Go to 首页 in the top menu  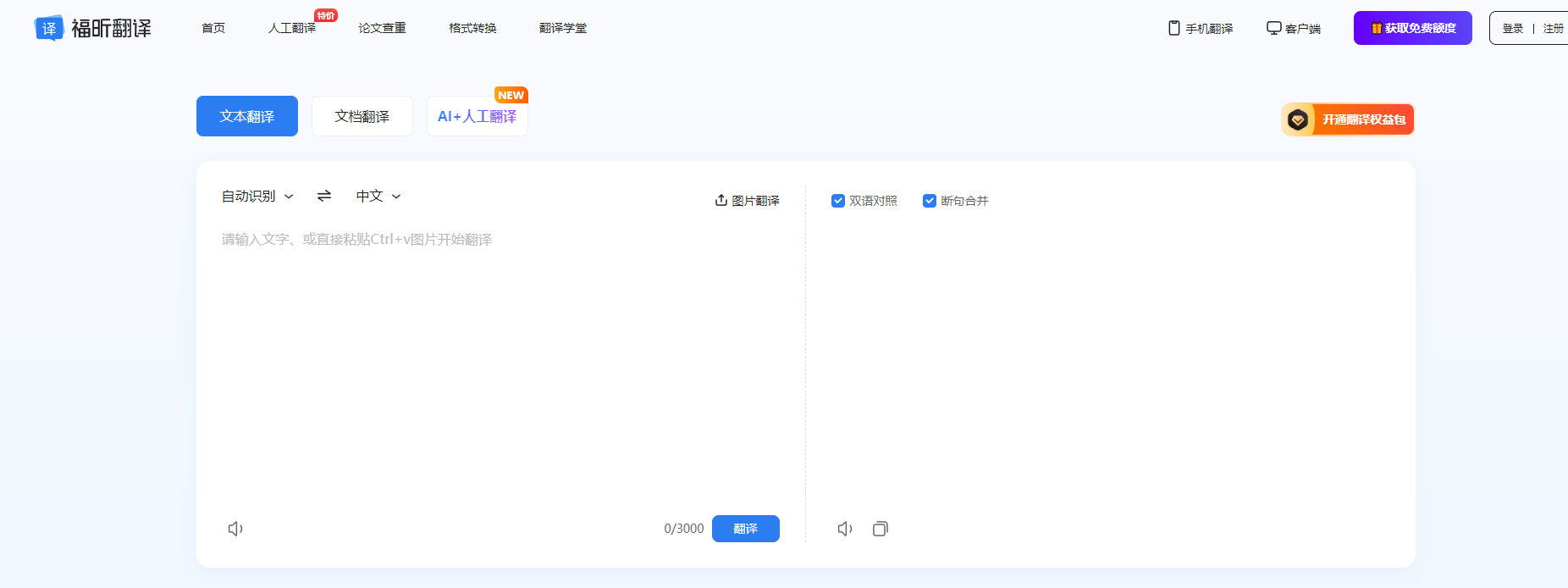(x=213, y=28)
